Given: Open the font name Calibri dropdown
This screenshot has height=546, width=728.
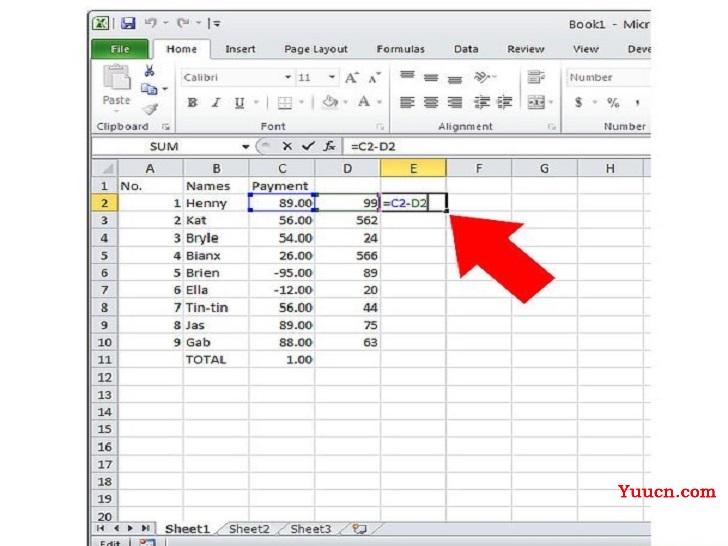Looking at the screenshot, I should coord(288,78).
